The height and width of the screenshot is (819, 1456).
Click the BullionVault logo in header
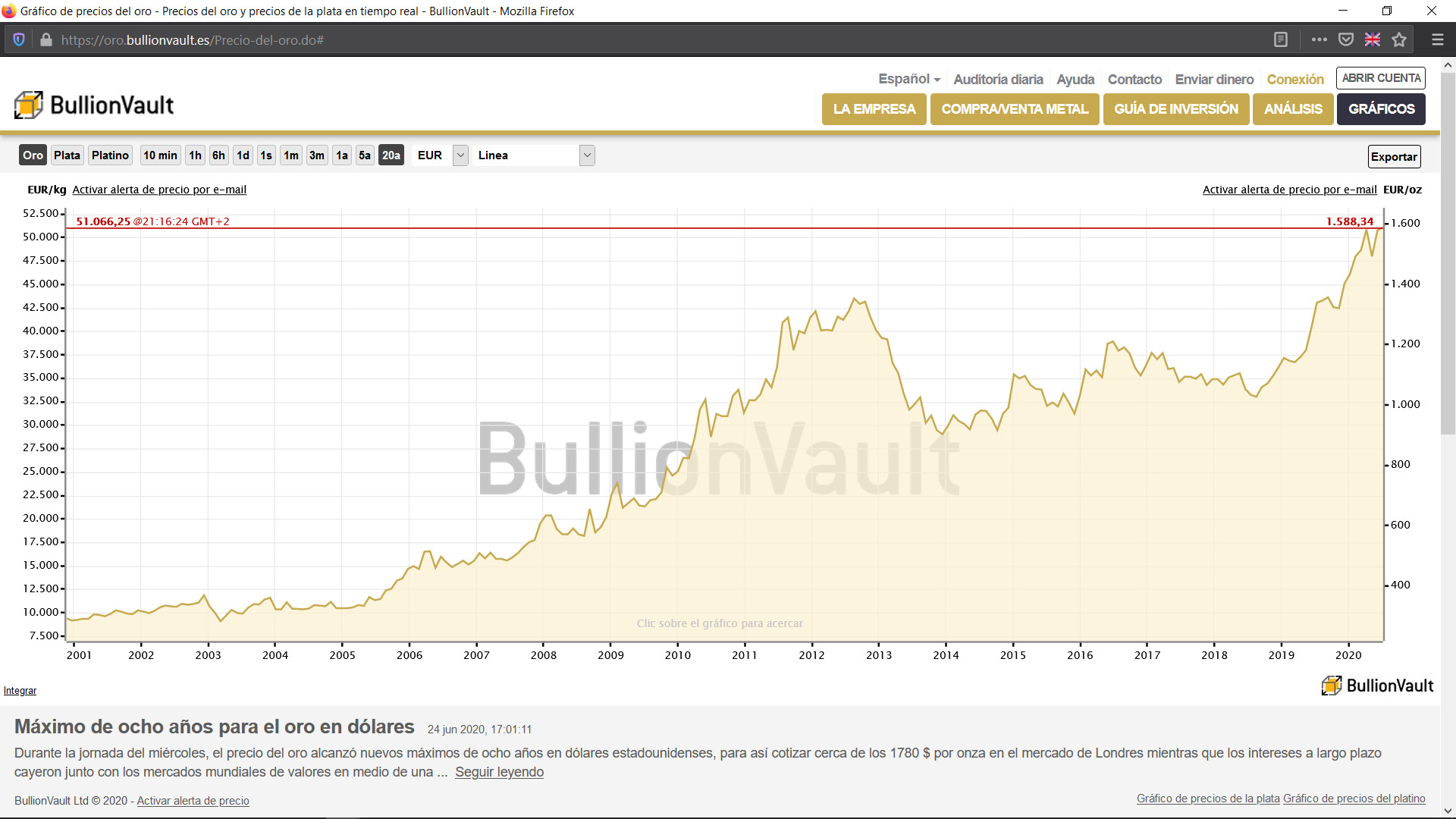click(94, 105)
